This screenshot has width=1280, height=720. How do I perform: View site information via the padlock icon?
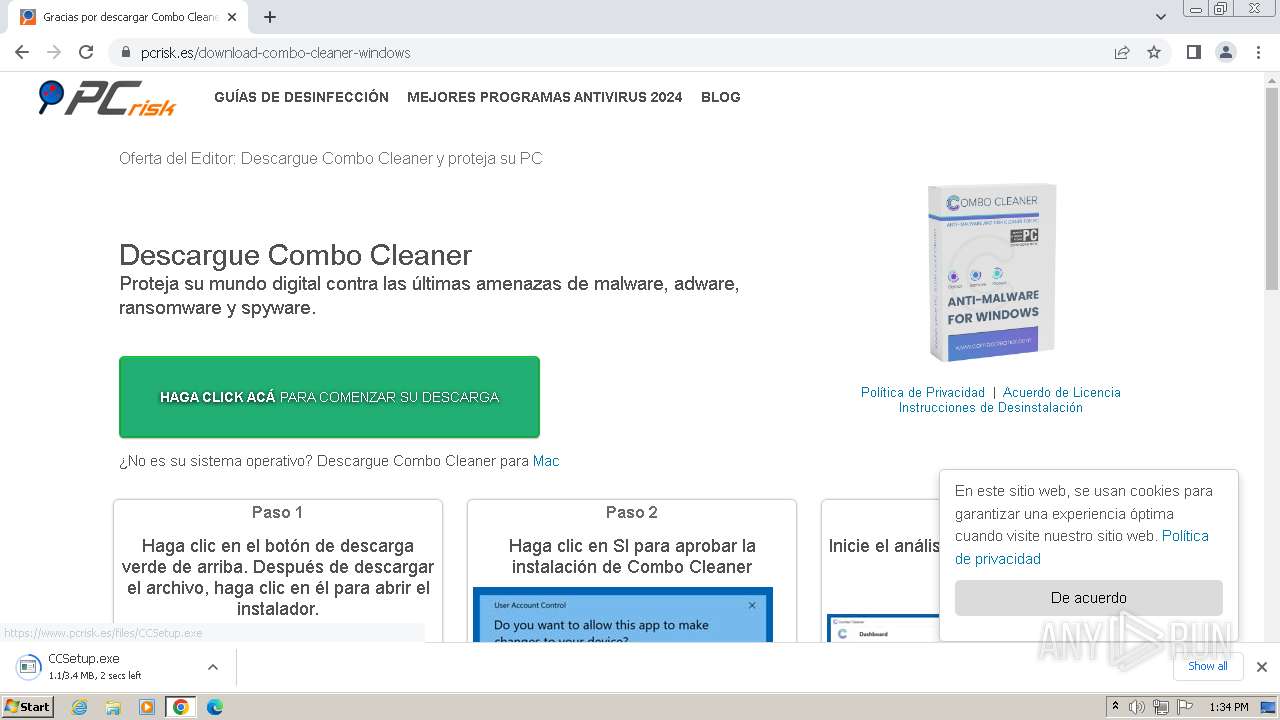[x=126, y=53]
